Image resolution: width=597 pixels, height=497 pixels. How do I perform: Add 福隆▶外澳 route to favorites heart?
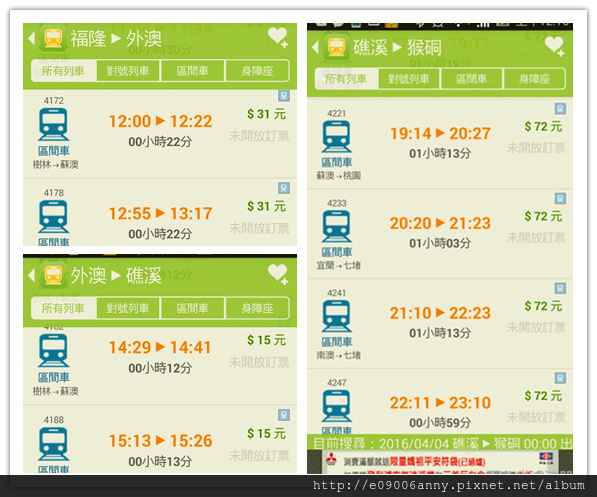(x=278, y=38)
